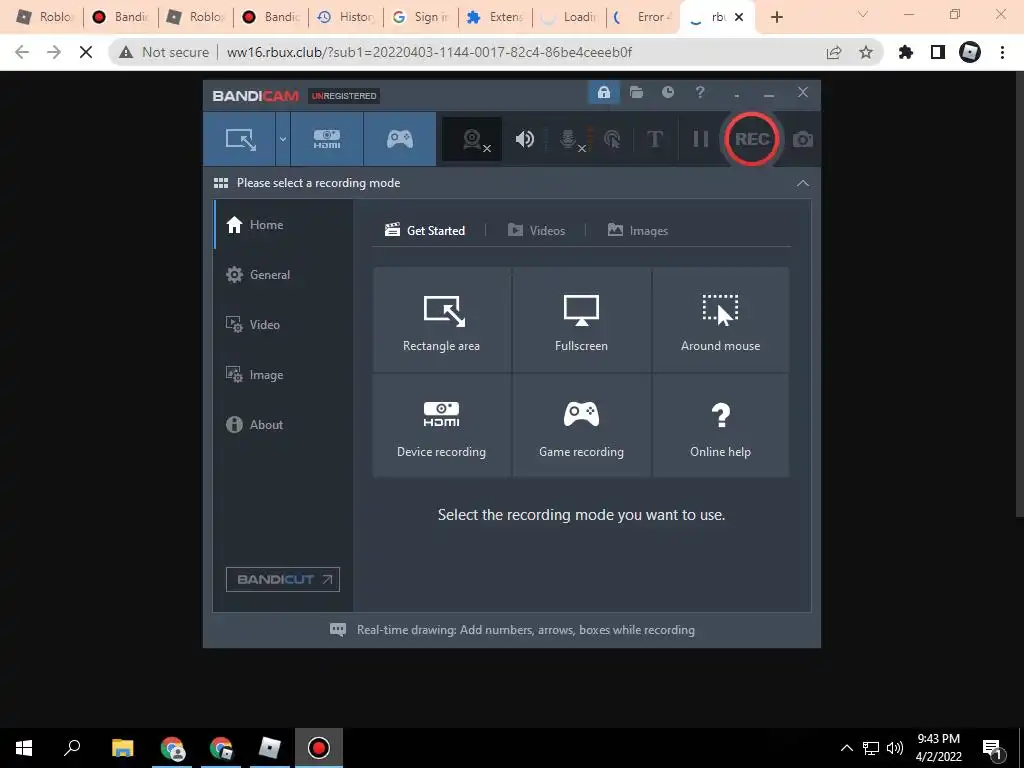Open the screen mode dropdown arrow

click(x=282, y=139)
